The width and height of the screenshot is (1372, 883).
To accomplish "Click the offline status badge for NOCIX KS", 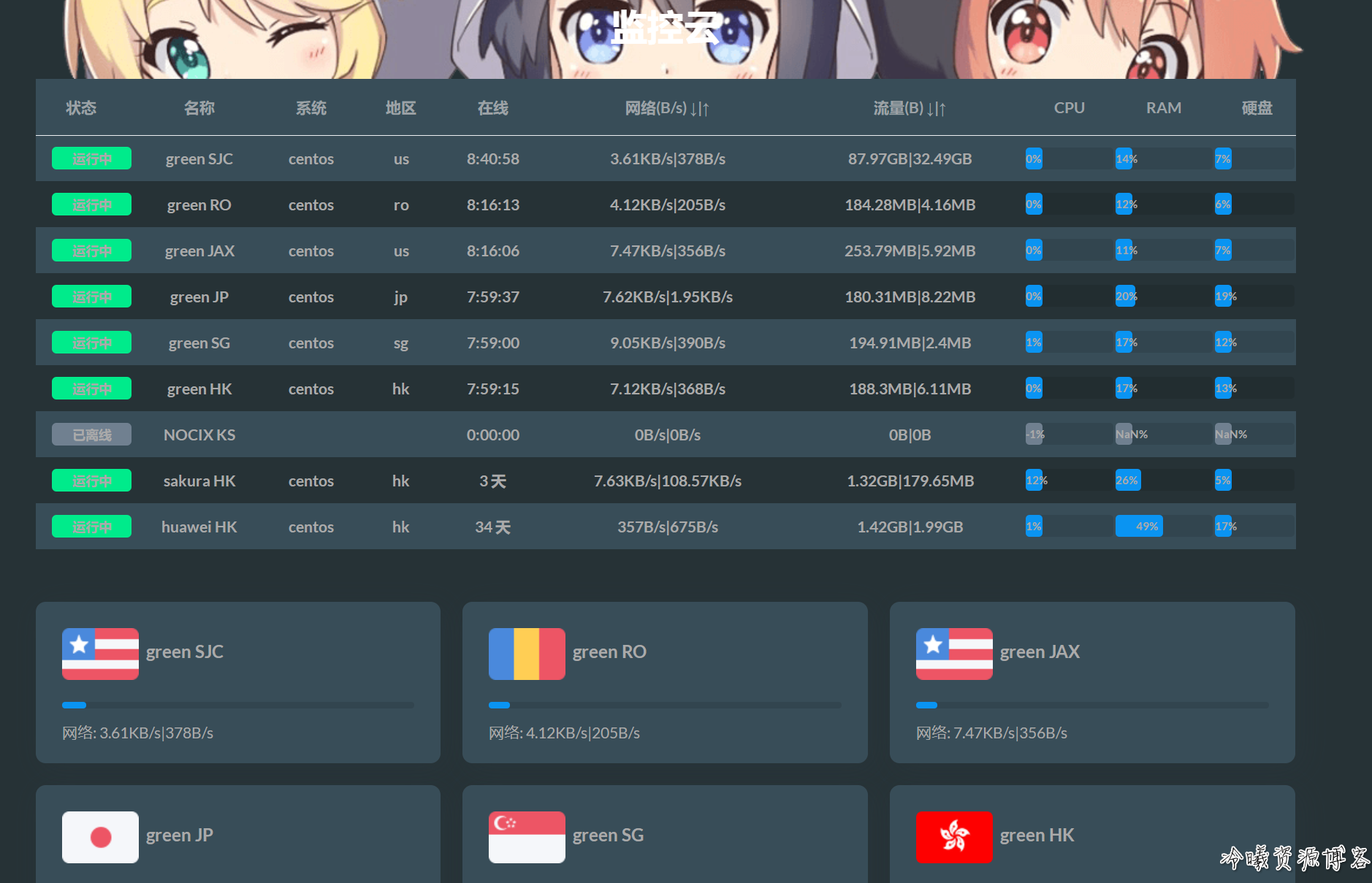I will (x=91, y=435).
